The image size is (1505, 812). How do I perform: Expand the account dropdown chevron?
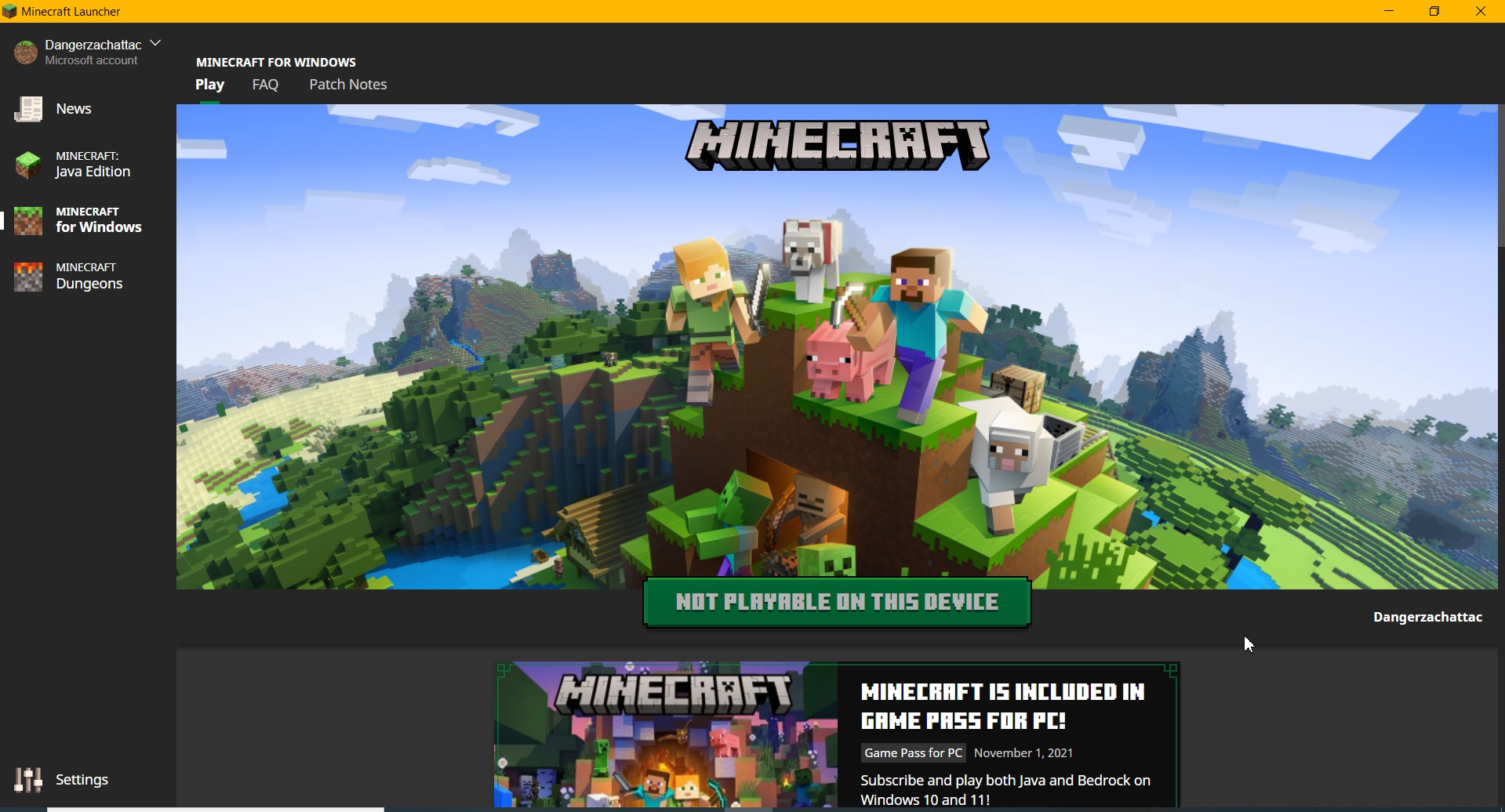[155, 43]
